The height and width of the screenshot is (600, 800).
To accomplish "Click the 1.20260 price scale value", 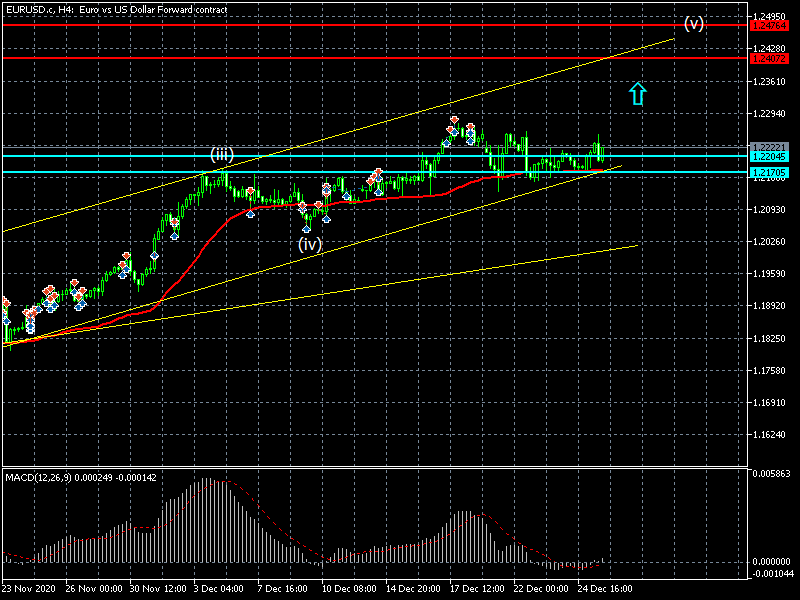I will pyautogui.click(x=771, y=242).
